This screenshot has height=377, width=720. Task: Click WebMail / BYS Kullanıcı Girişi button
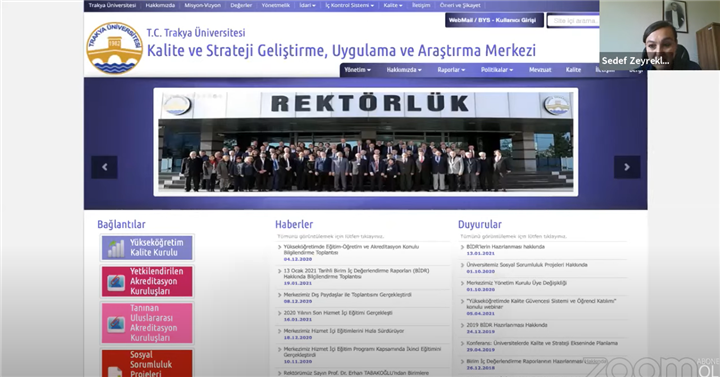494,20
